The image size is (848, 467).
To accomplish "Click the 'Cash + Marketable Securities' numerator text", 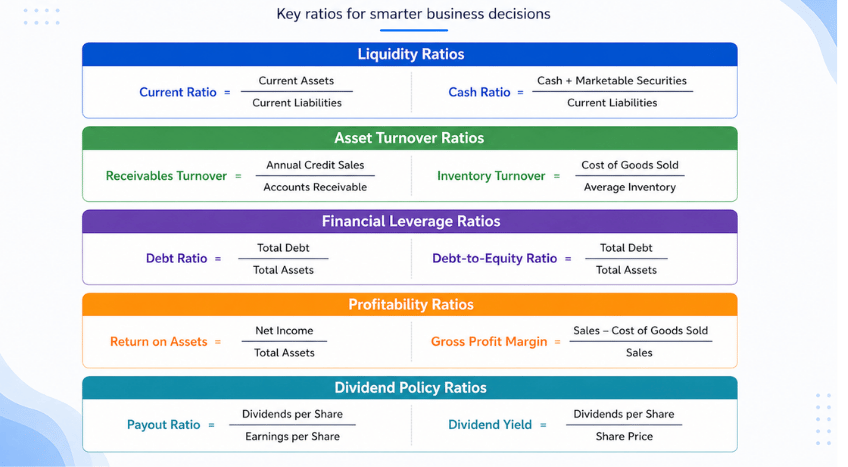I will point(612,81).
